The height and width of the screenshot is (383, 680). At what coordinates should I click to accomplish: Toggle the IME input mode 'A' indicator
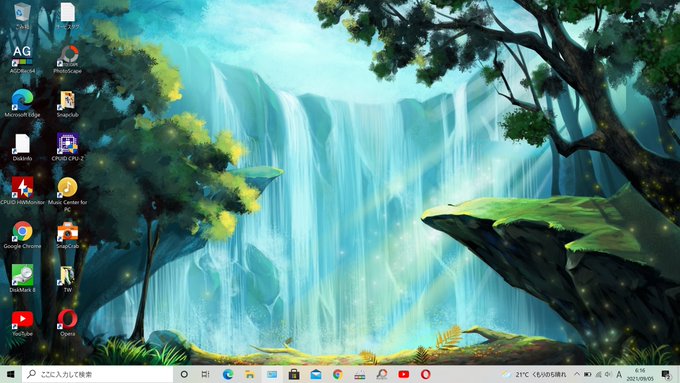point(619,374)
